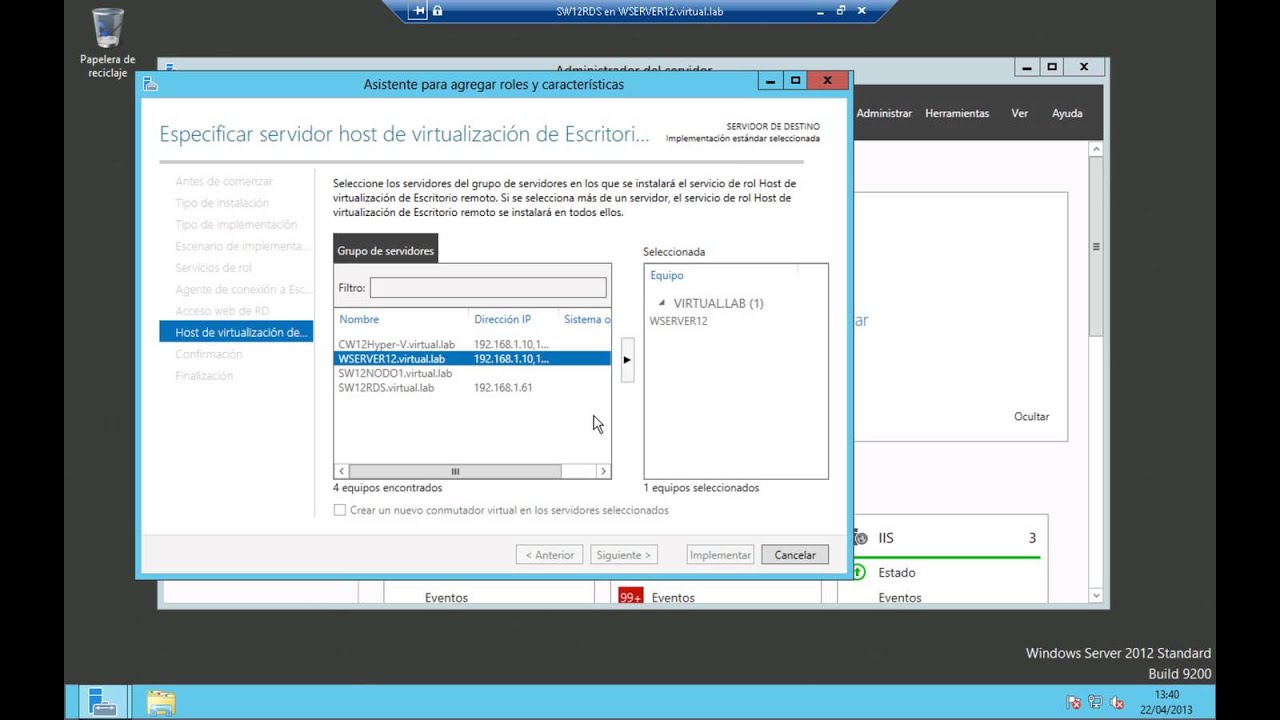Select the 'Grupo de servidores' tab

pyautogui.click(x=386, y=250)
